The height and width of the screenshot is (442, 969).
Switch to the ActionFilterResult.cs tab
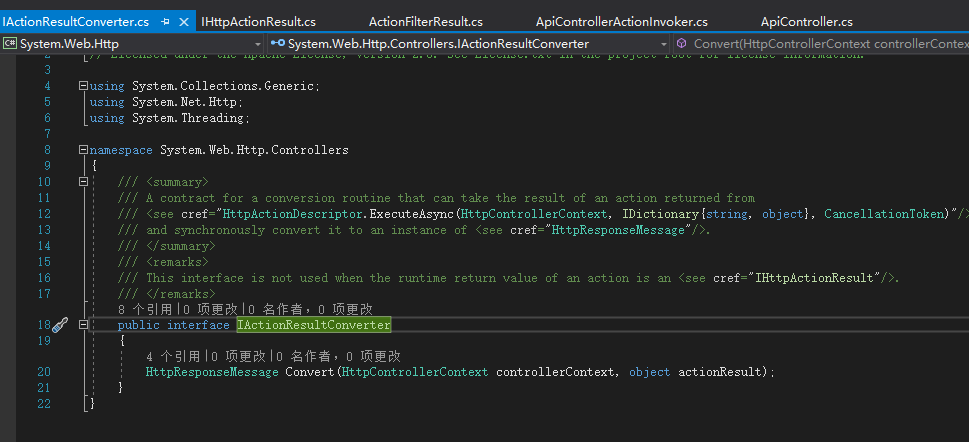click(426, 22)
